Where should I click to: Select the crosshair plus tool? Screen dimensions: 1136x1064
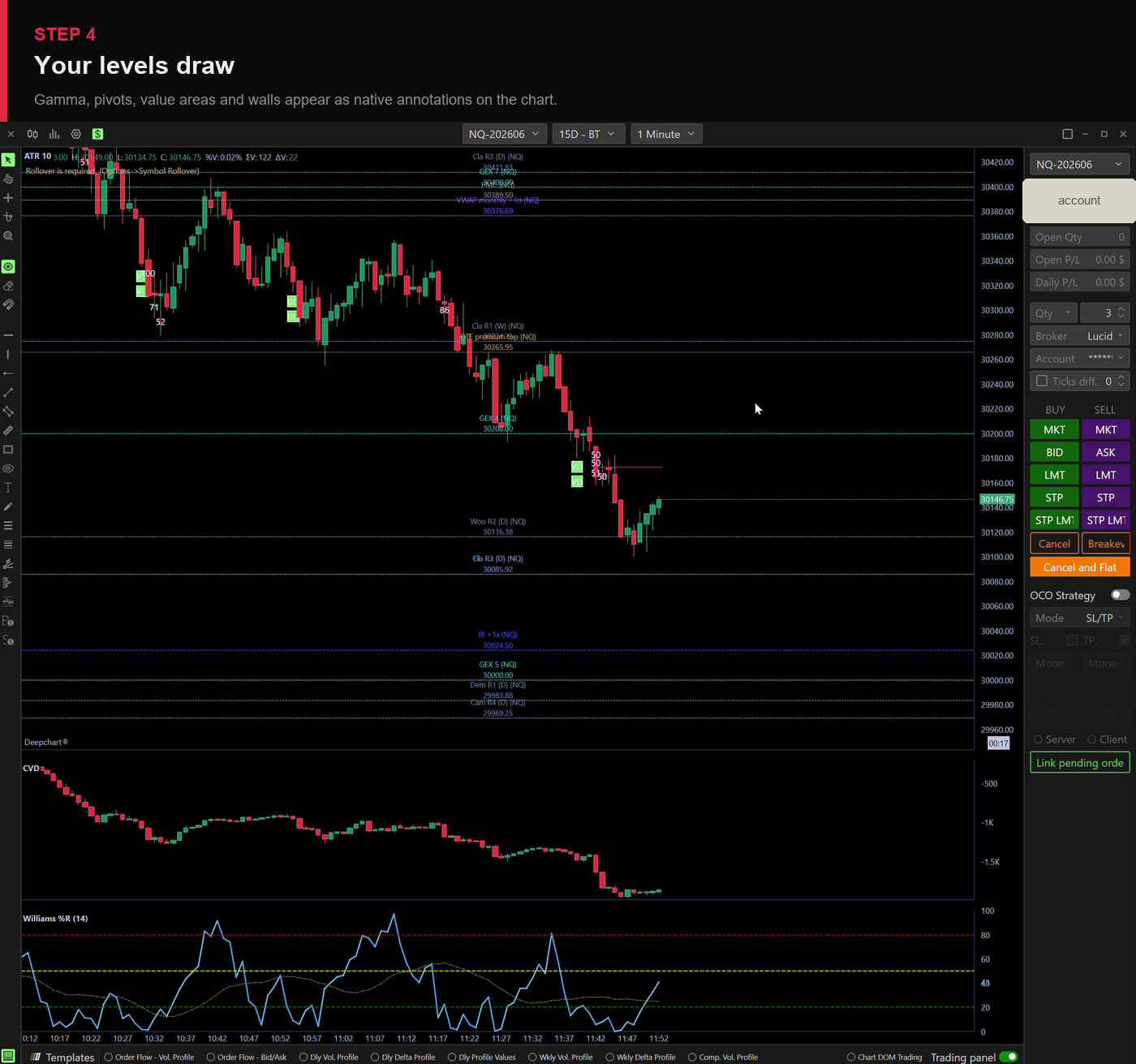coord(8,198)
